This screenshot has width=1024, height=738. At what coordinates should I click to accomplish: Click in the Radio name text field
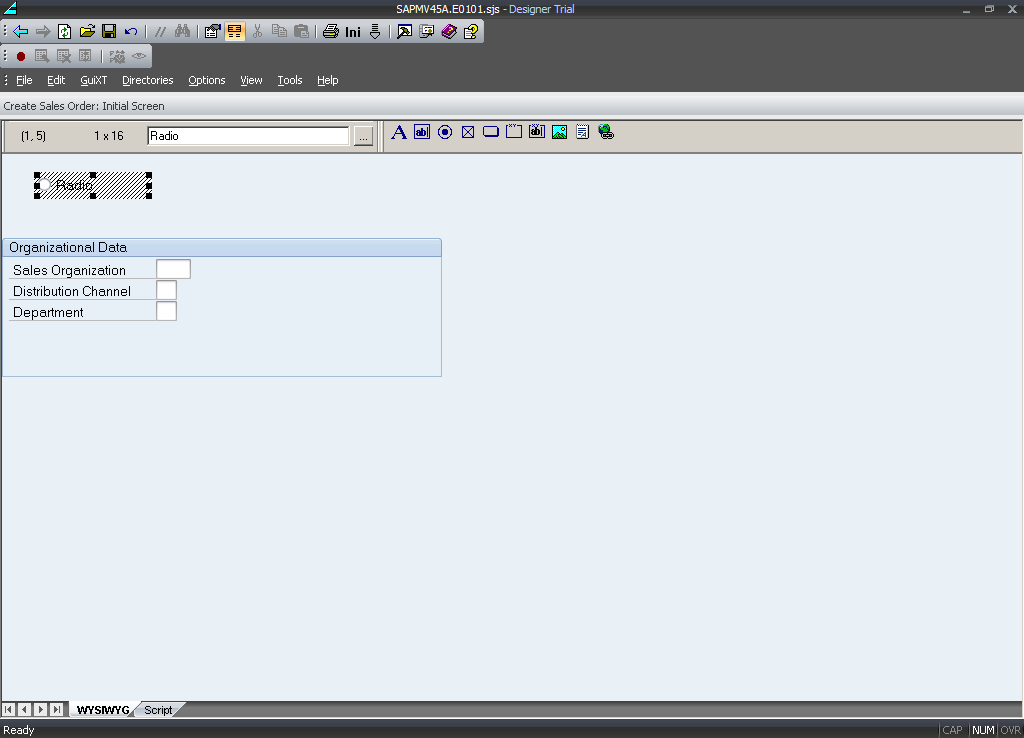click(x=247, y=136)
